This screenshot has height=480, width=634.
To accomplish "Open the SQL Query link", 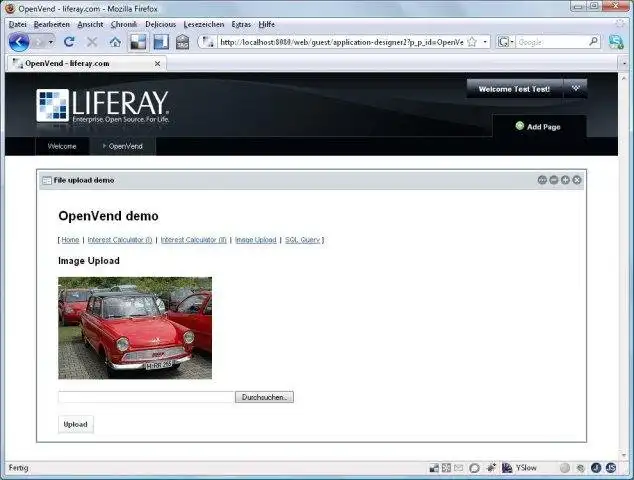I will pos(302,240).
